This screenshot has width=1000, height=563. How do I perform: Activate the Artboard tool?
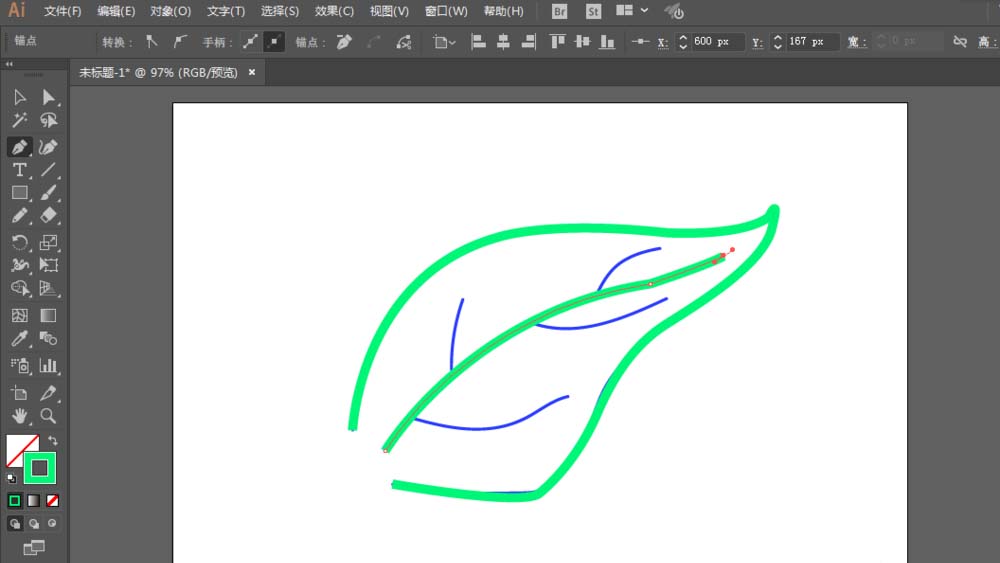coord(19,393)
